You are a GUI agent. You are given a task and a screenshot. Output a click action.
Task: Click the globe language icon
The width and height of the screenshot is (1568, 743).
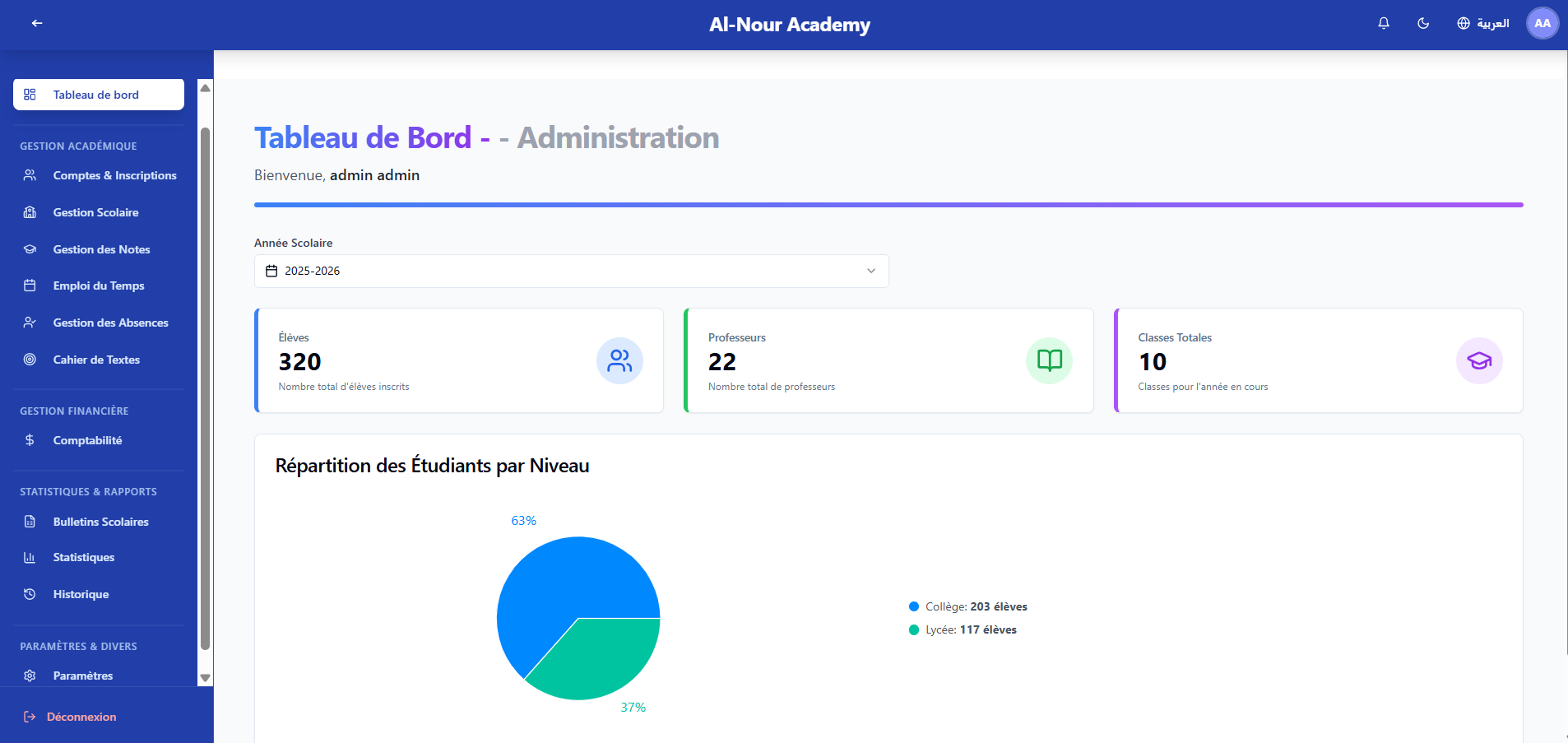click(x=1464, y=23)
